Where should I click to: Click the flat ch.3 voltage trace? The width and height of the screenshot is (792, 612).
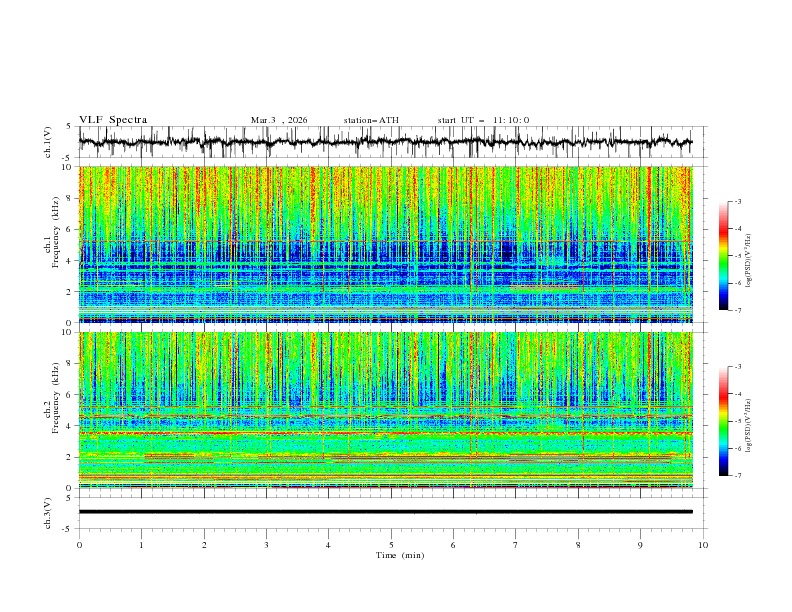(385, 512)
